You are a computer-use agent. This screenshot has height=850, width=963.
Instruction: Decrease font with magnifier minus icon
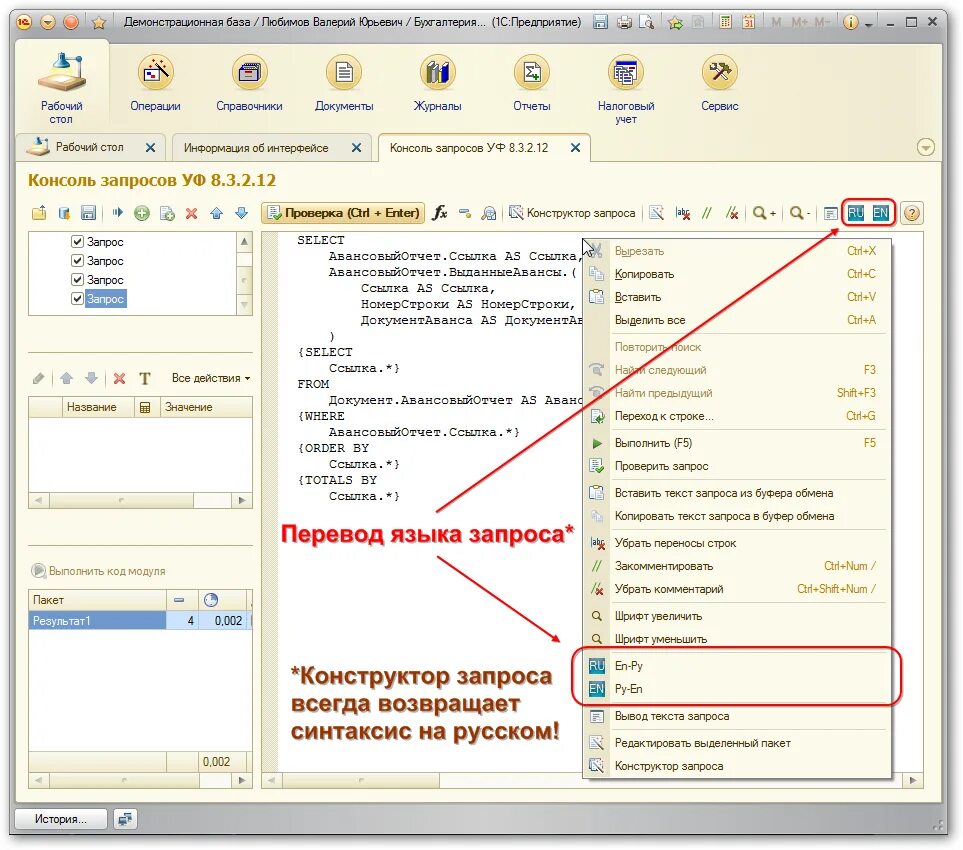[x=800, y=213]
